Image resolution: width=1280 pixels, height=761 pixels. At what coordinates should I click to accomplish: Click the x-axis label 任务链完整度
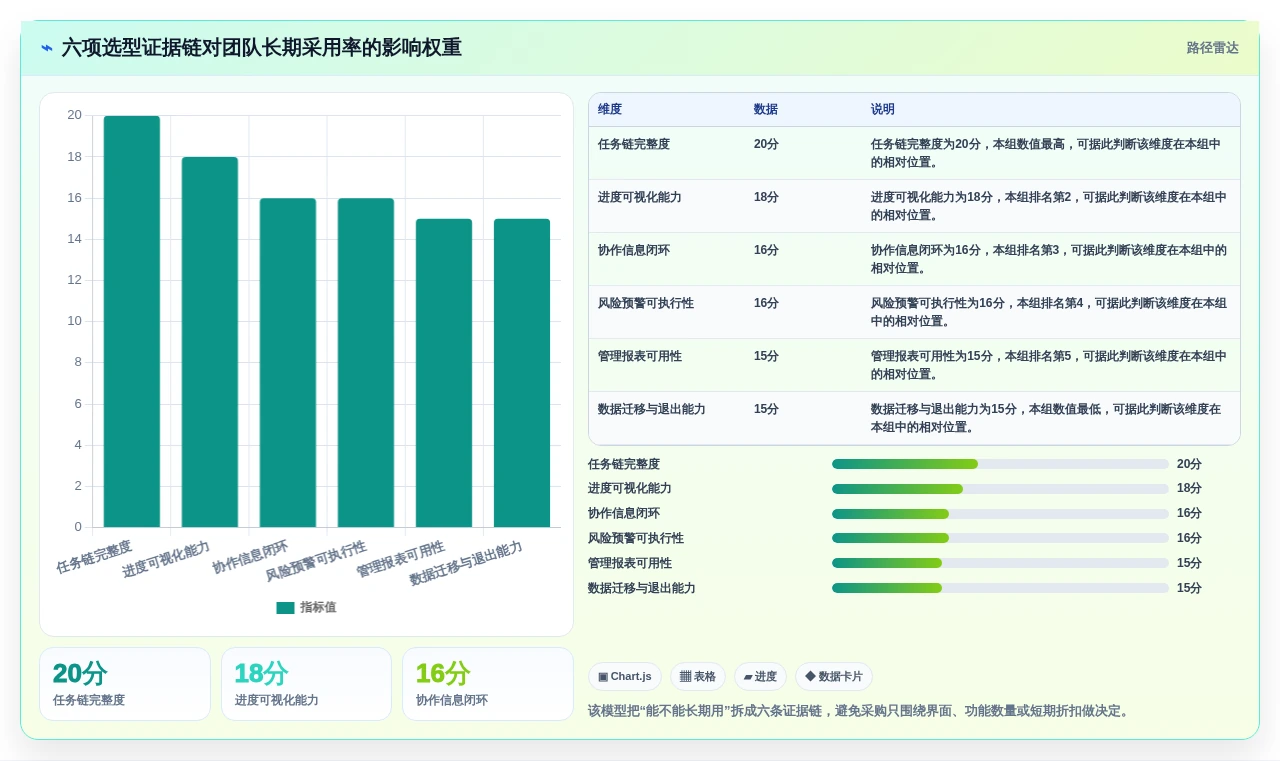click(94, 556)
